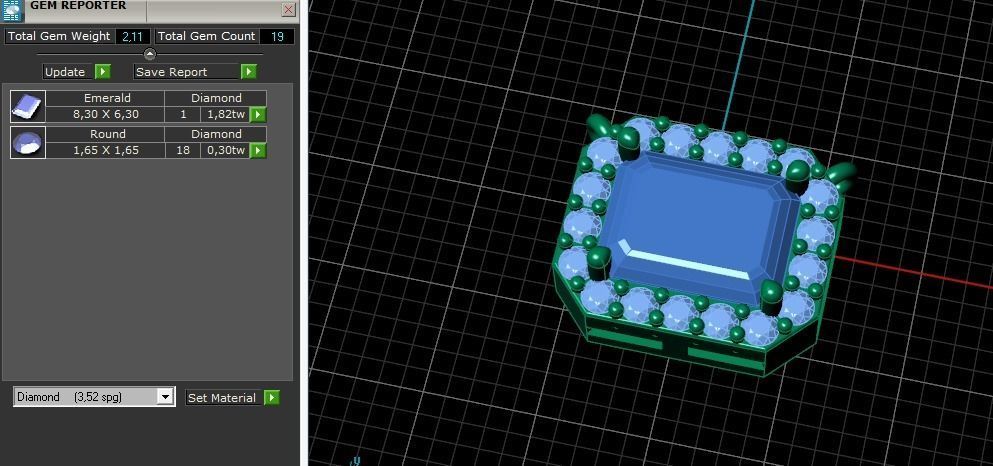Screen dimensions: 993x466
Task: Click the Total Gem Weight label
Action: pyautogui.click(x=59, y=37)
